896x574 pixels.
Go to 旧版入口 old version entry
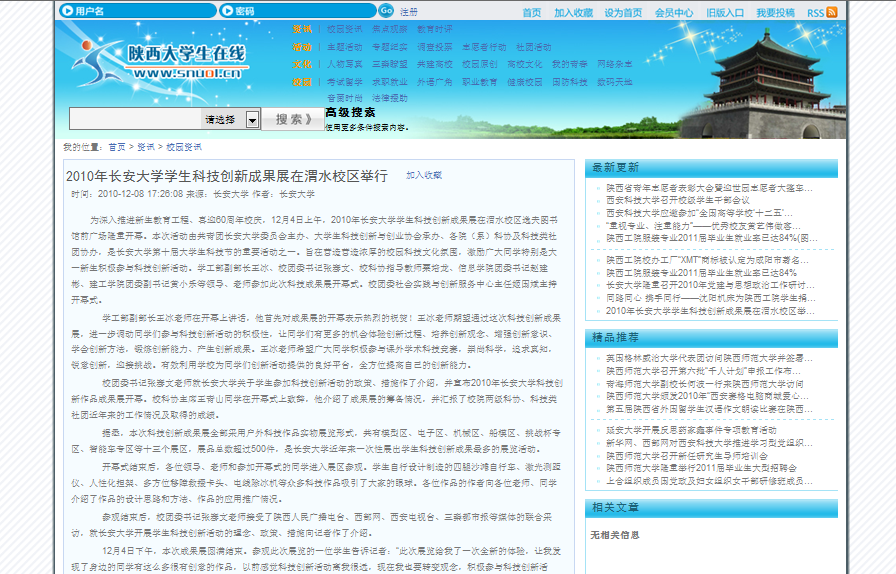[x=725, y=13]
